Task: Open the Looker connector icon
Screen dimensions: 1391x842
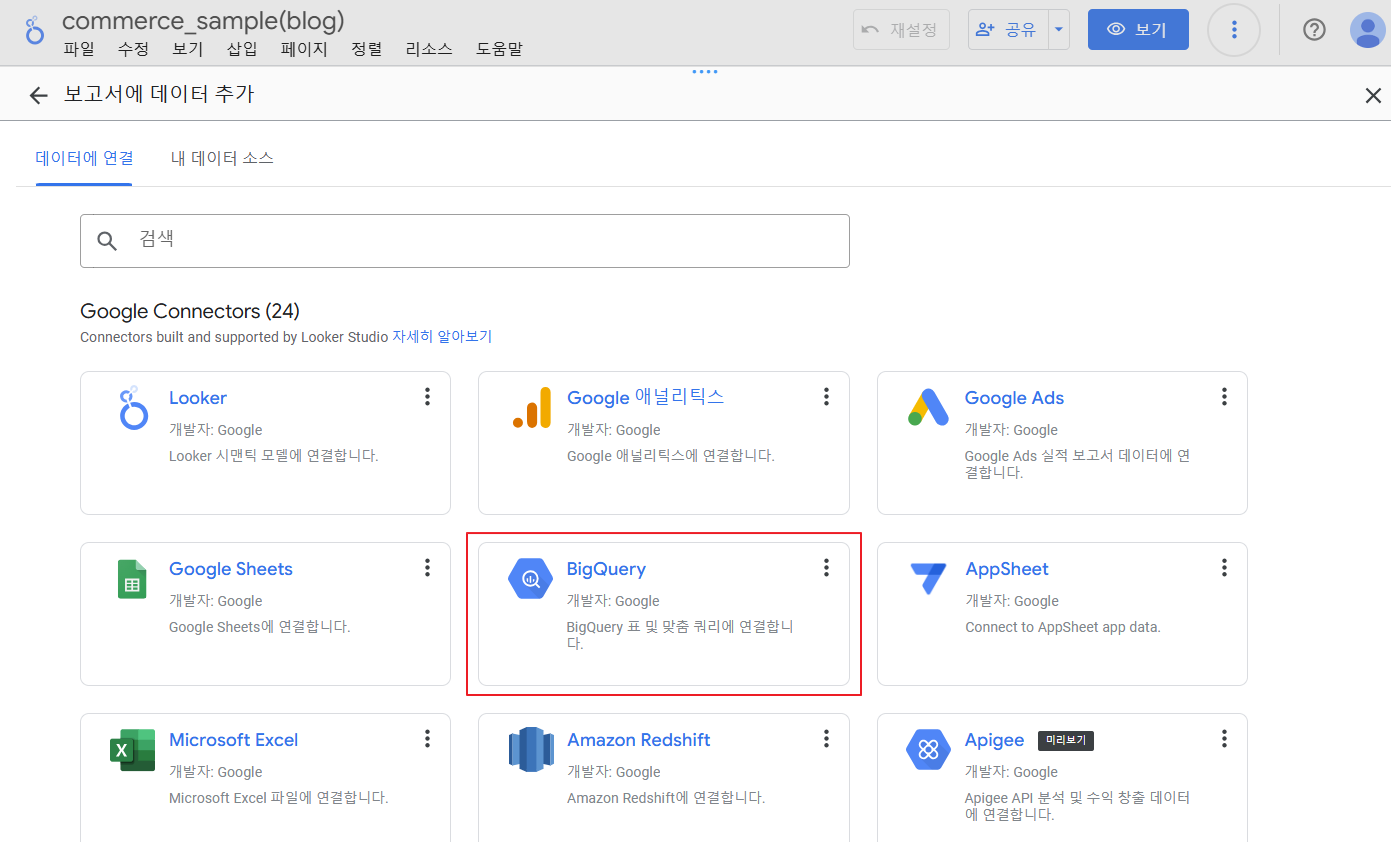Action: coord(133,408)
